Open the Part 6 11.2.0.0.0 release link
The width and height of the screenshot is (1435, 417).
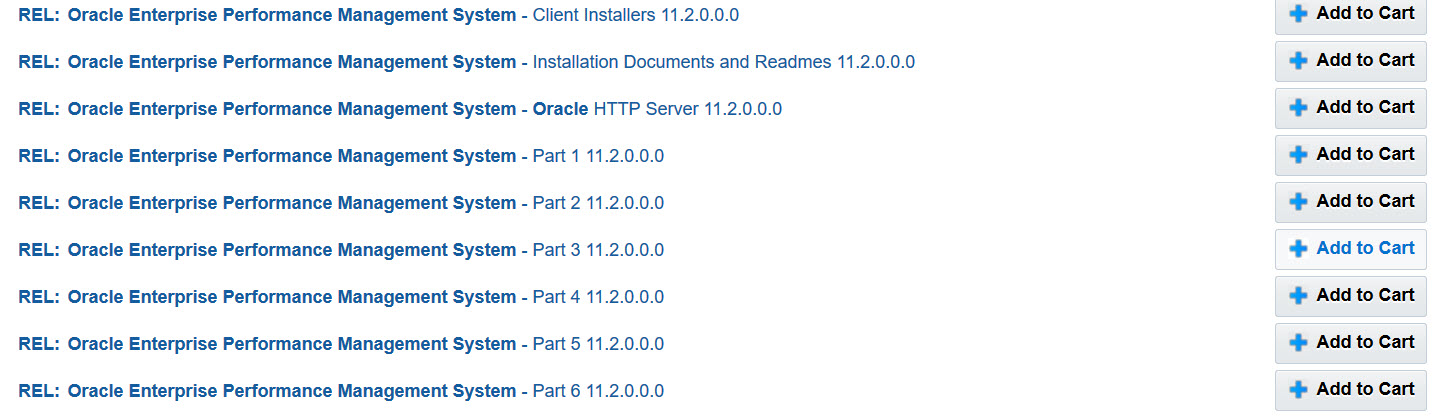coord(341,391)
